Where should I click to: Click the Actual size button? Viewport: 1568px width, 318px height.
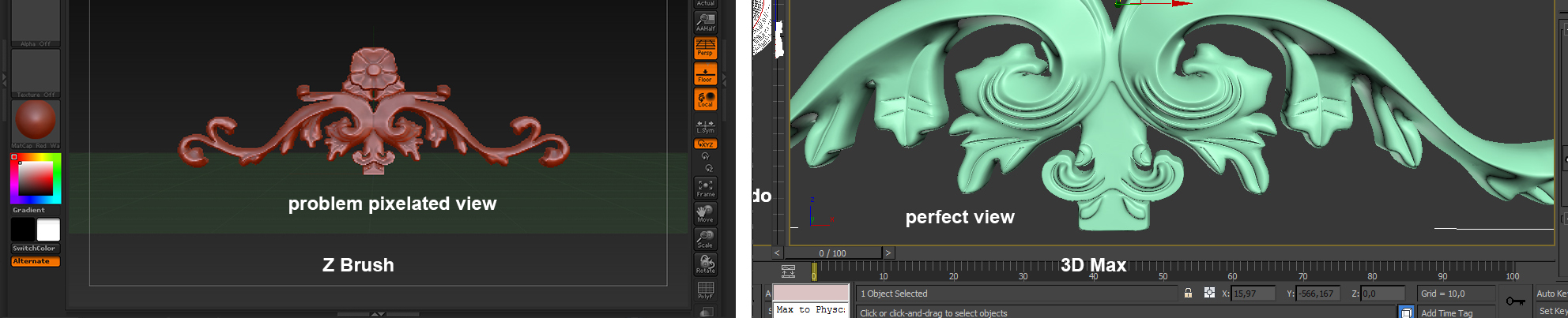(705, 4)
